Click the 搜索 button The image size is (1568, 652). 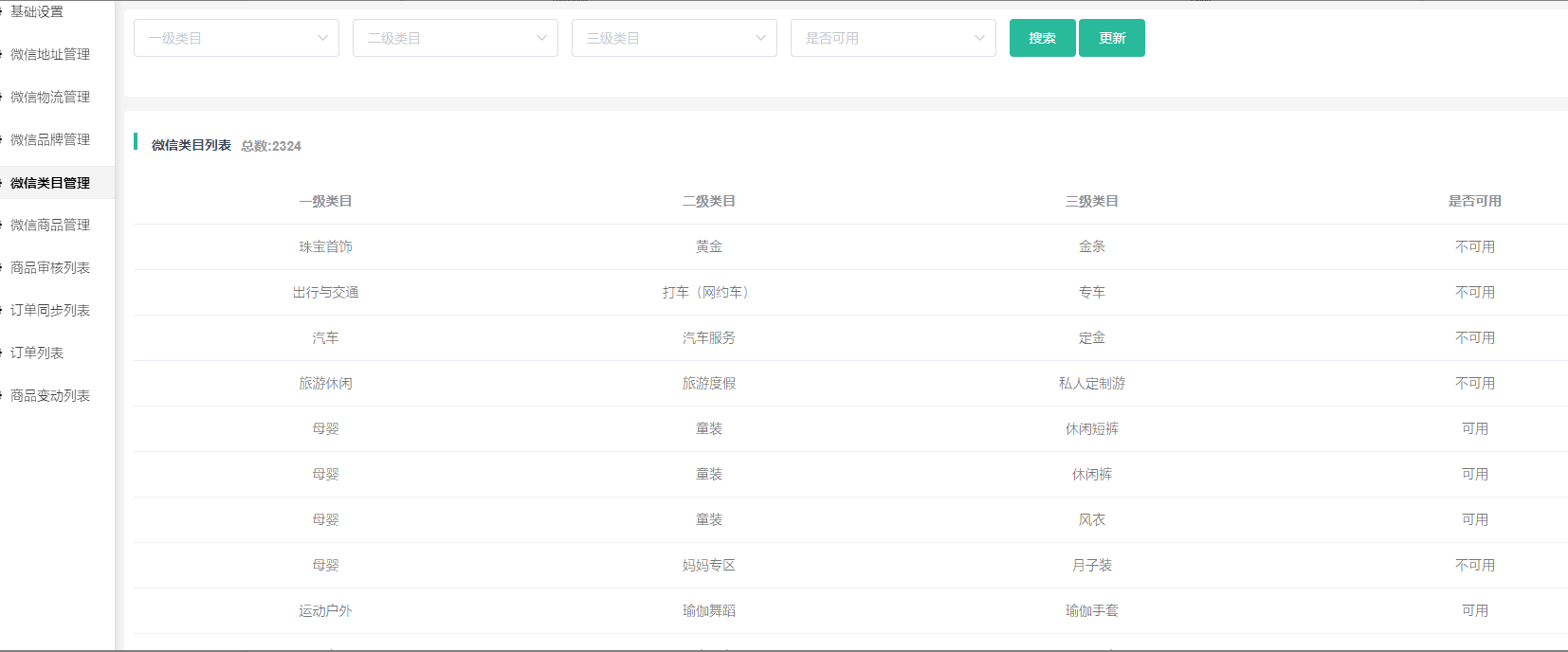pos(1042,38)
